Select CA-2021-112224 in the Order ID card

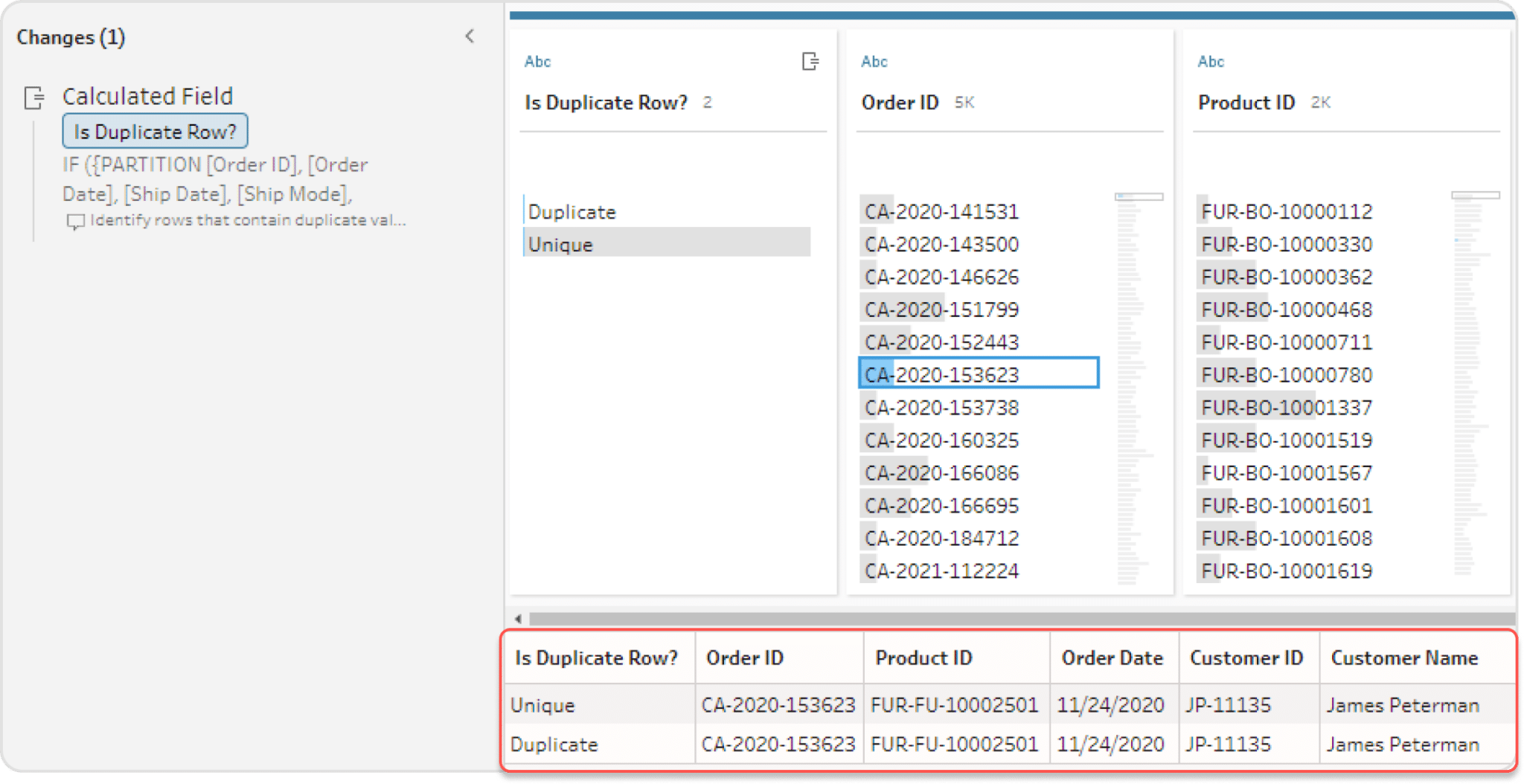941,570
